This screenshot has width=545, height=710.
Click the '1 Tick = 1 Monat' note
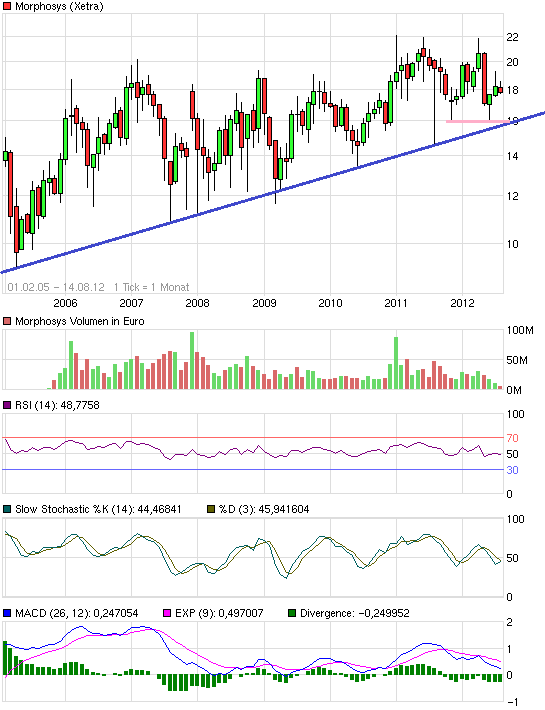pyautogui.click(x=152, y=287)
